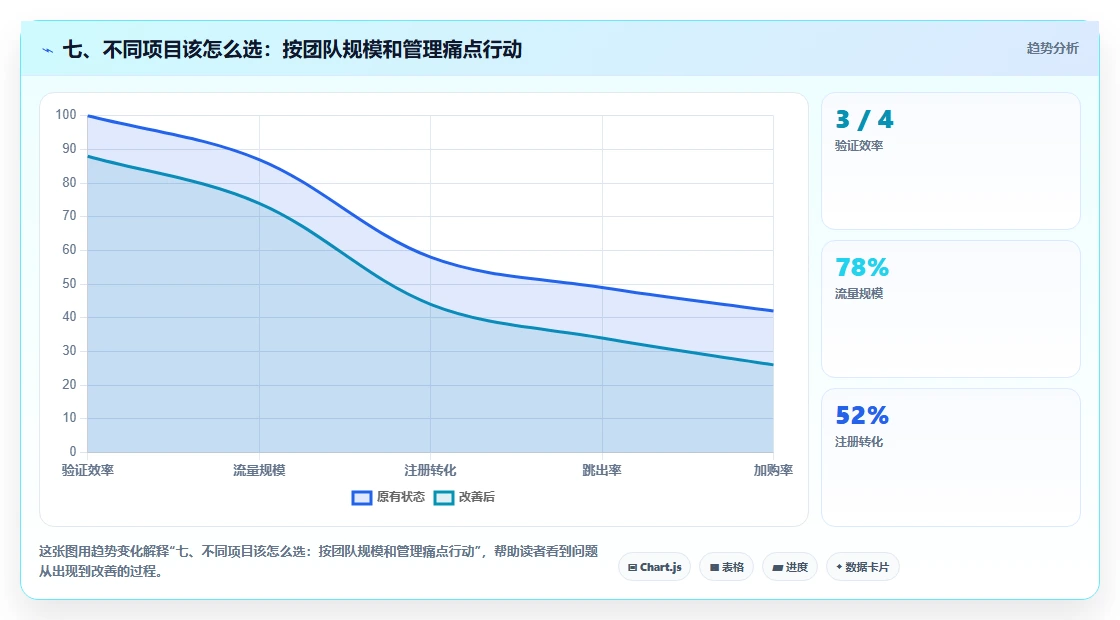Screen dimensions: 1120x620
Task: Click the lightning icon beside the title
Action: click(48, 50)
